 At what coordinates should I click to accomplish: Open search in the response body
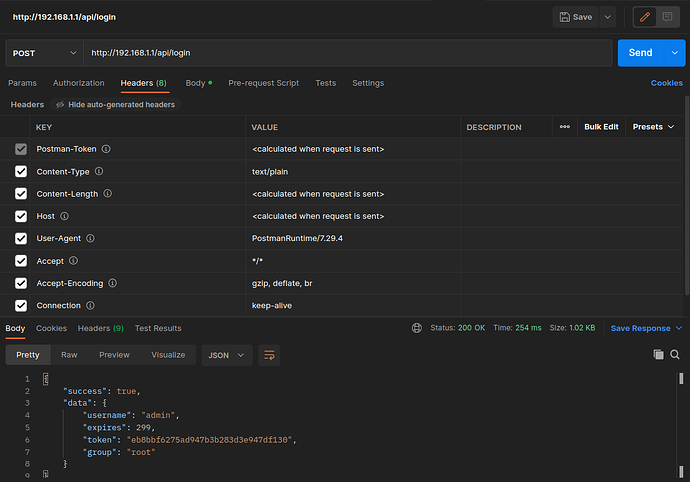[x=675, y=354]
